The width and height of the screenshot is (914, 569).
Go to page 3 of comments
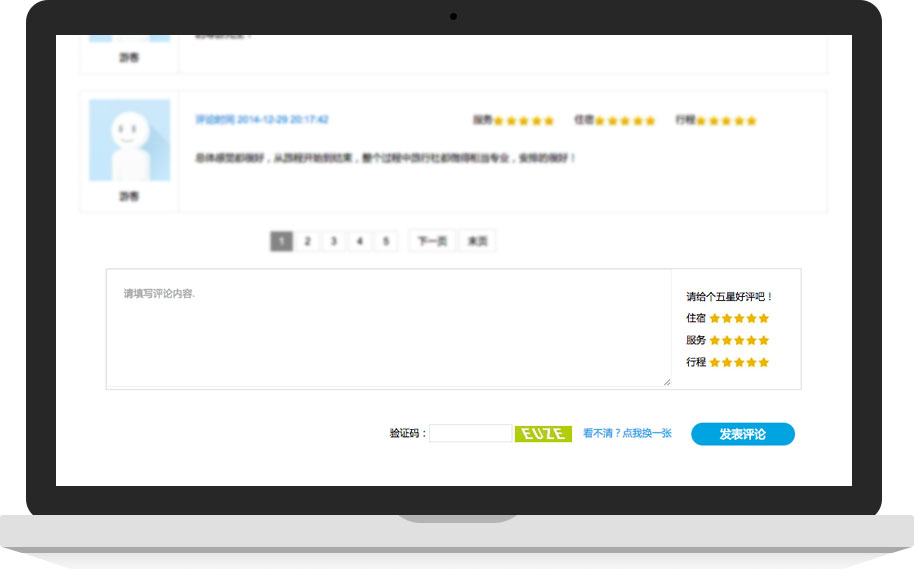334,241
